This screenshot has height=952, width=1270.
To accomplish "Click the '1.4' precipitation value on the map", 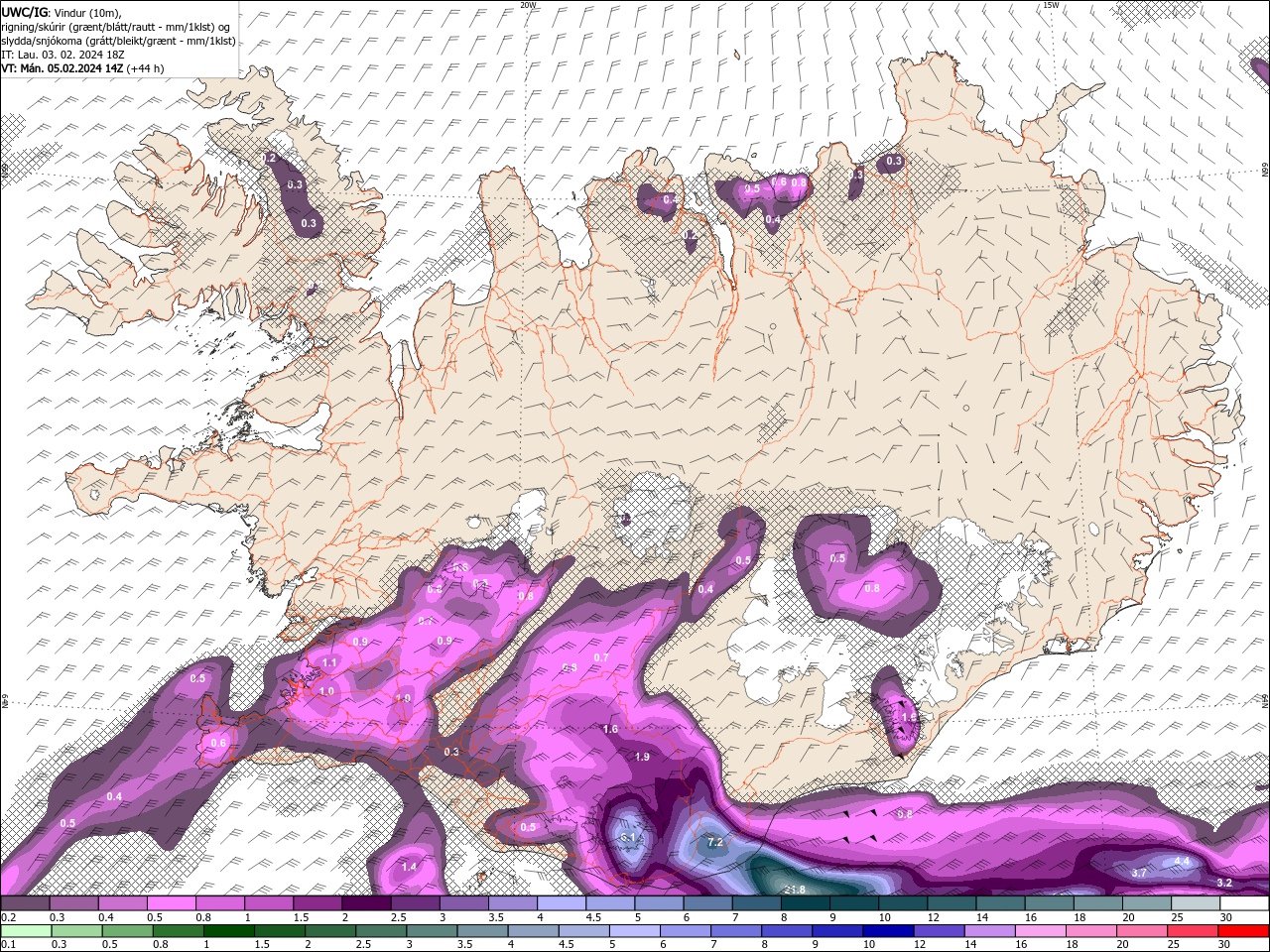I will [x=409, y=866].
